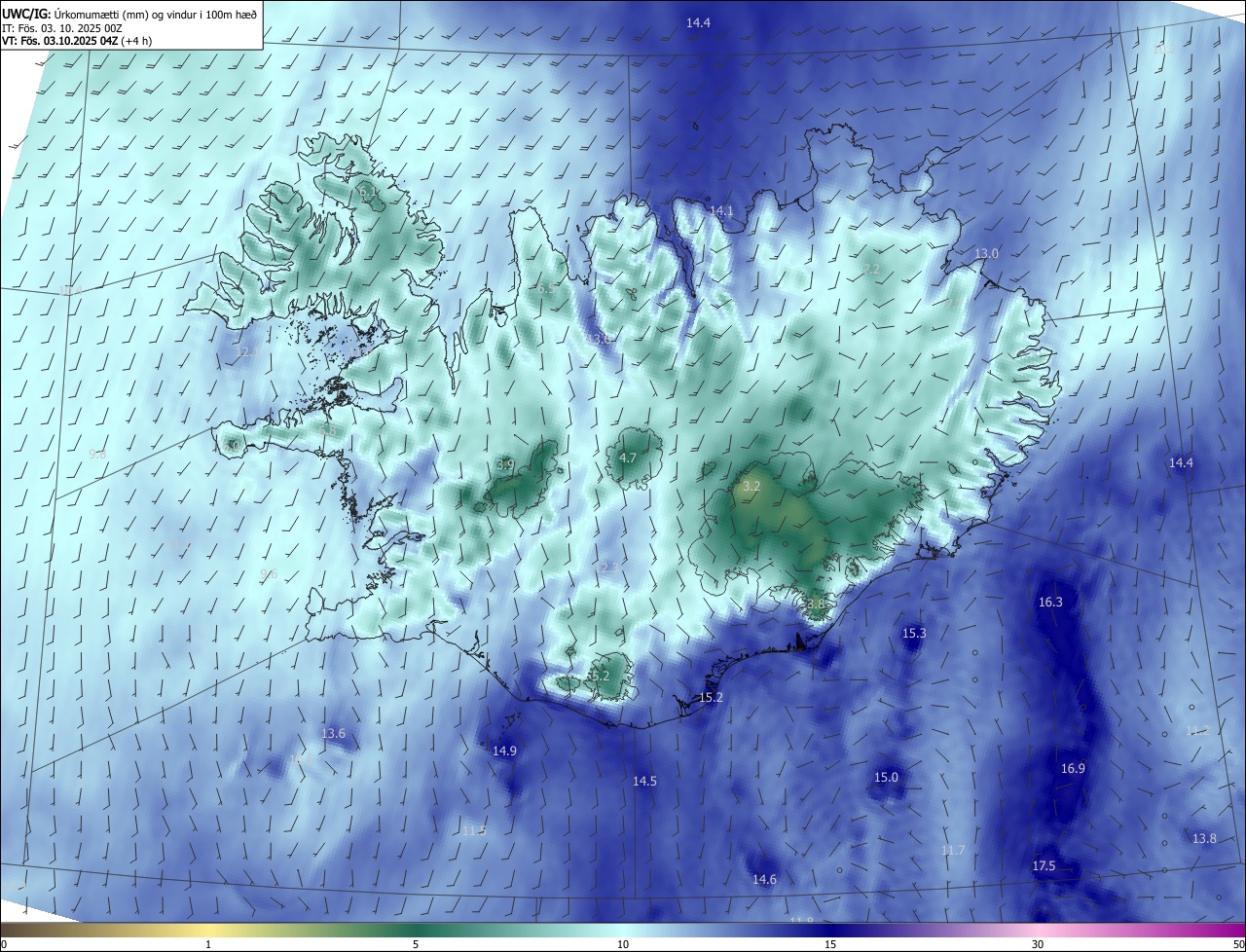Click the 11.7 value on the map
Image resolution: width=1246 pixels, height=952 pixels.
click(x=953, y=850)
